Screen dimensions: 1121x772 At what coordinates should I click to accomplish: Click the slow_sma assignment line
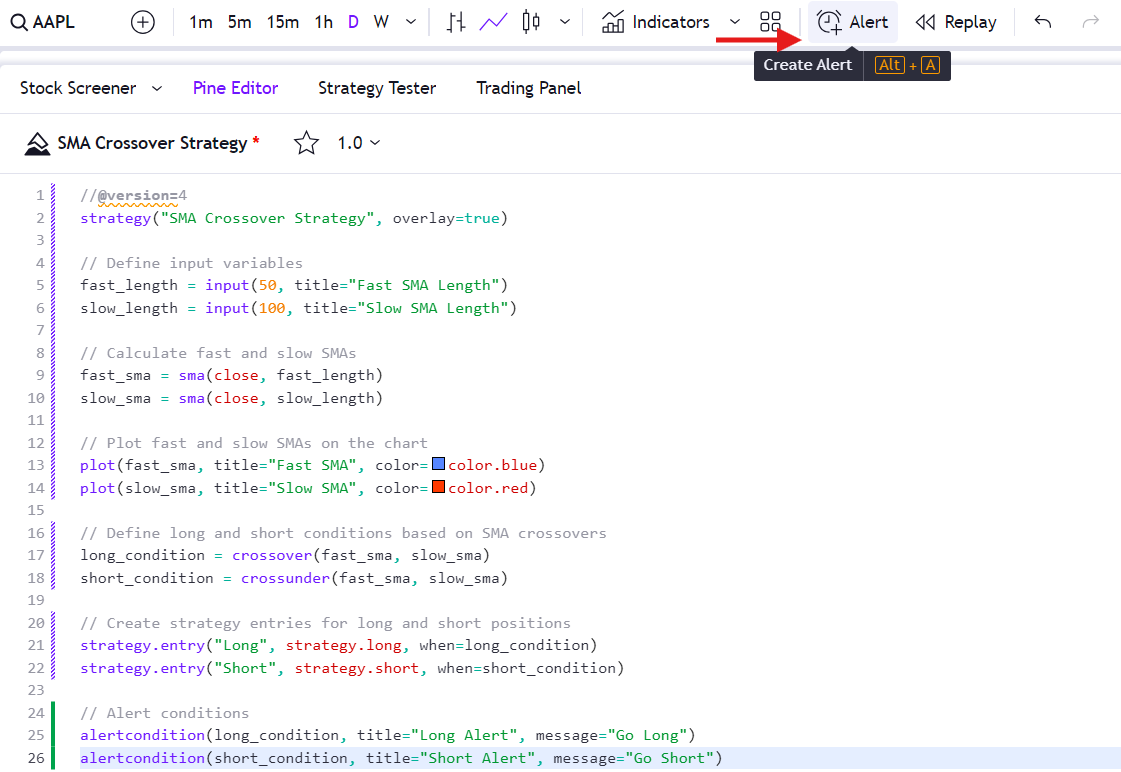click(232, 398)
